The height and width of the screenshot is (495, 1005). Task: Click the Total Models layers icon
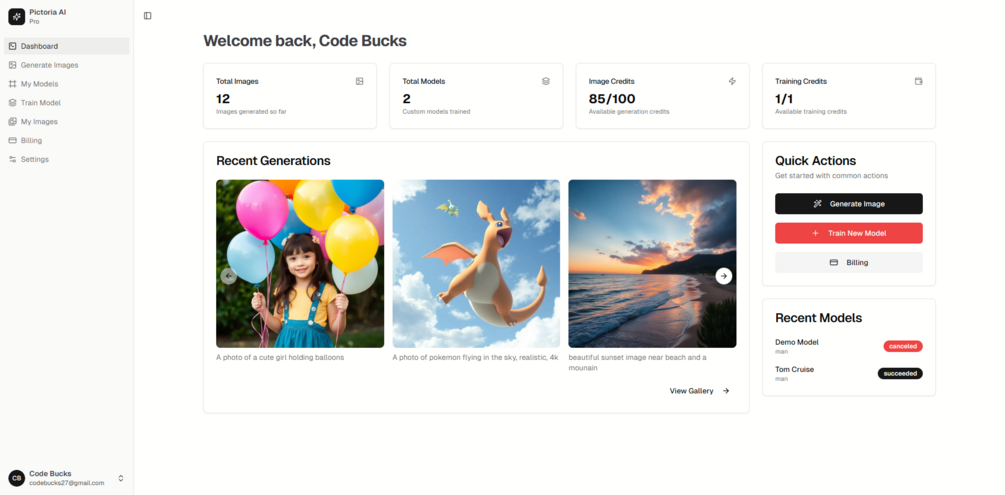546,81
